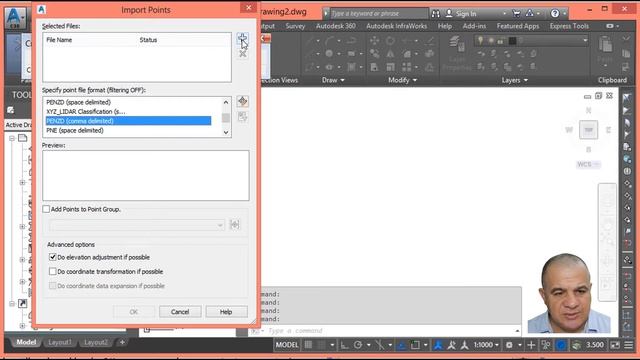640x360 pixels.
Task: Click the plus crosshair icon in status bar
Action: coord(531,345)
